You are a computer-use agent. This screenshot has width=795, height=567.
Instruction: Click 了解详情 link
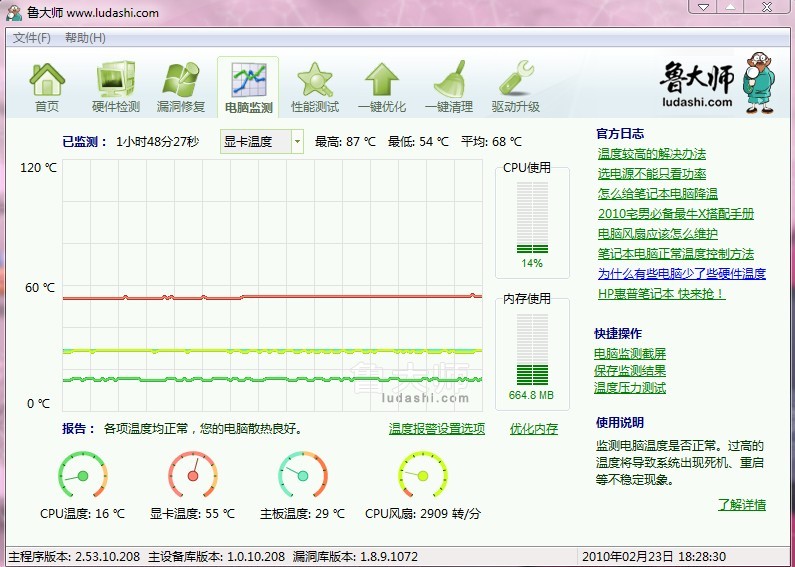click(x=742, y=505)
